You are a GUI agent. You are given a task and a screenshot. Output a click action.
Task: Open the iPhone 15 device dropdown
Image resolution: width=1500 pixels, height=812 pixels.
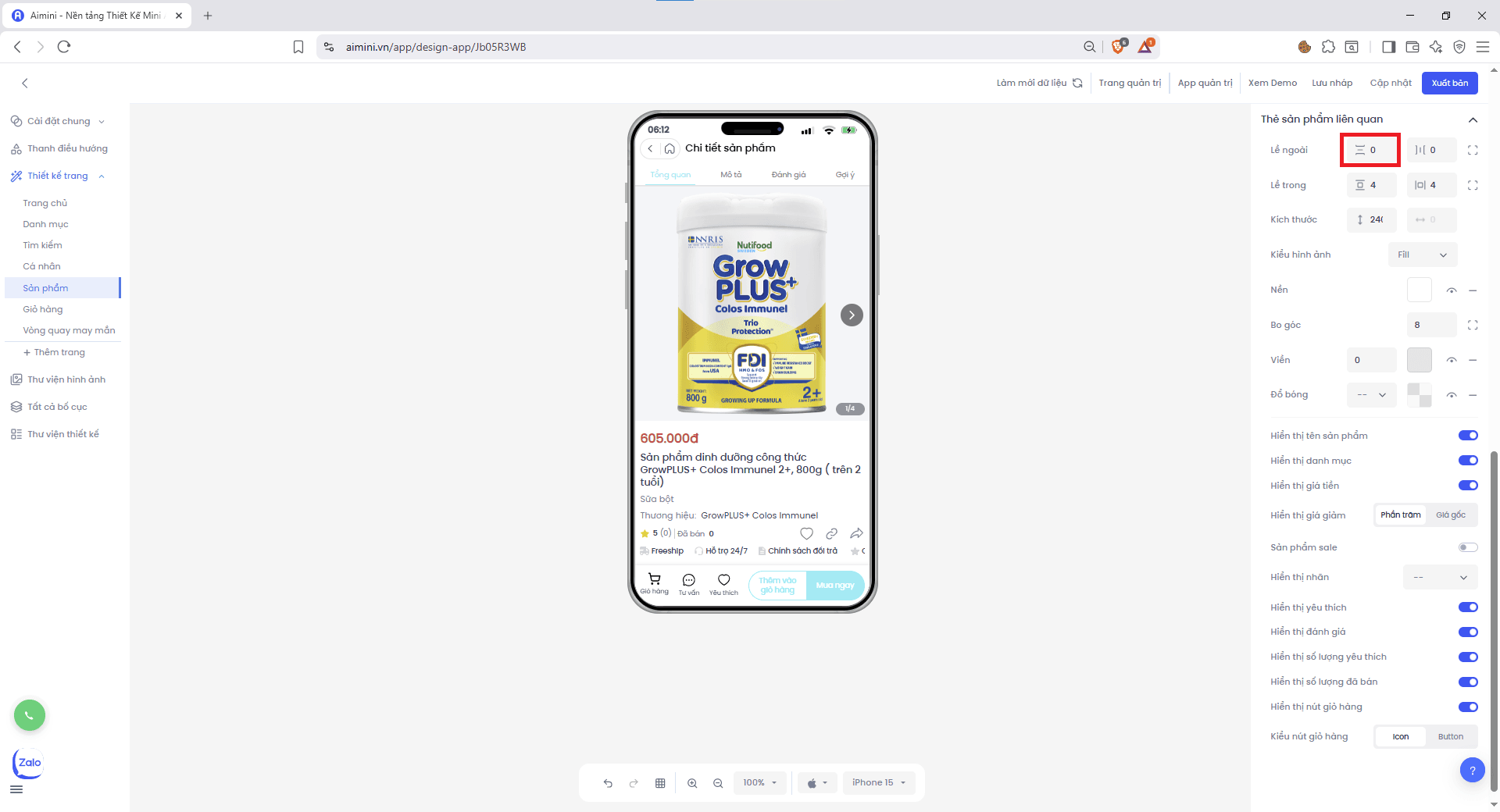point(878,782)
